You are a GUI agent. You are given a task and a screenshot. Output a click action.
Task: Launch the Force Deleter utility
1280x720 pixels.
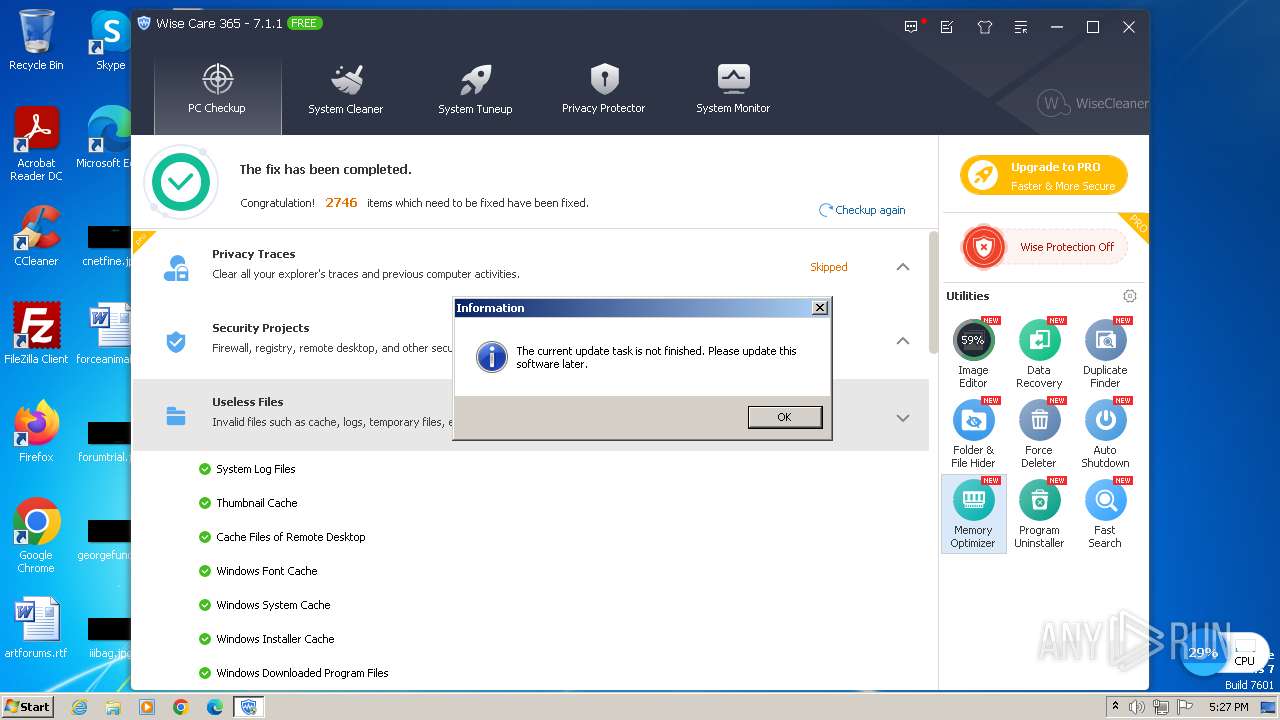pos(1039,435)
